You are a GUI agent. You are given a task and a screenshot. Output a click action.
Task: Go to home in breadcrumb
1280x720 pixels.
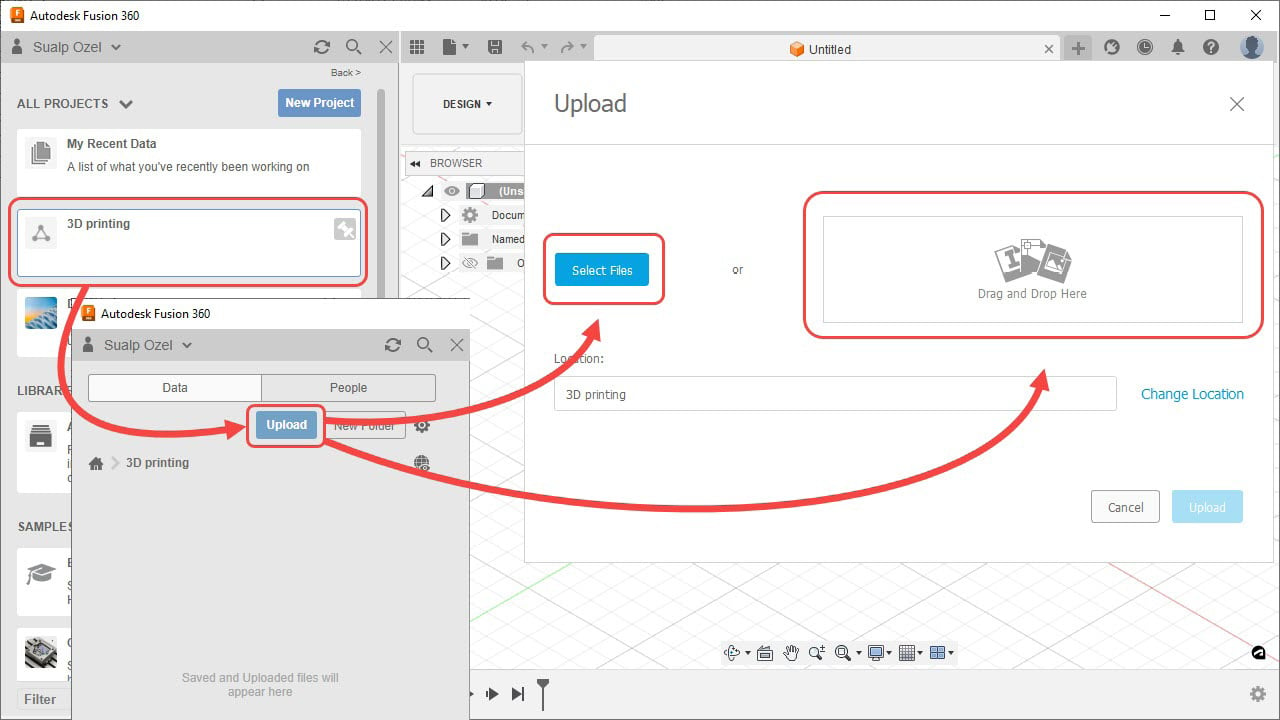pos(96,463)
